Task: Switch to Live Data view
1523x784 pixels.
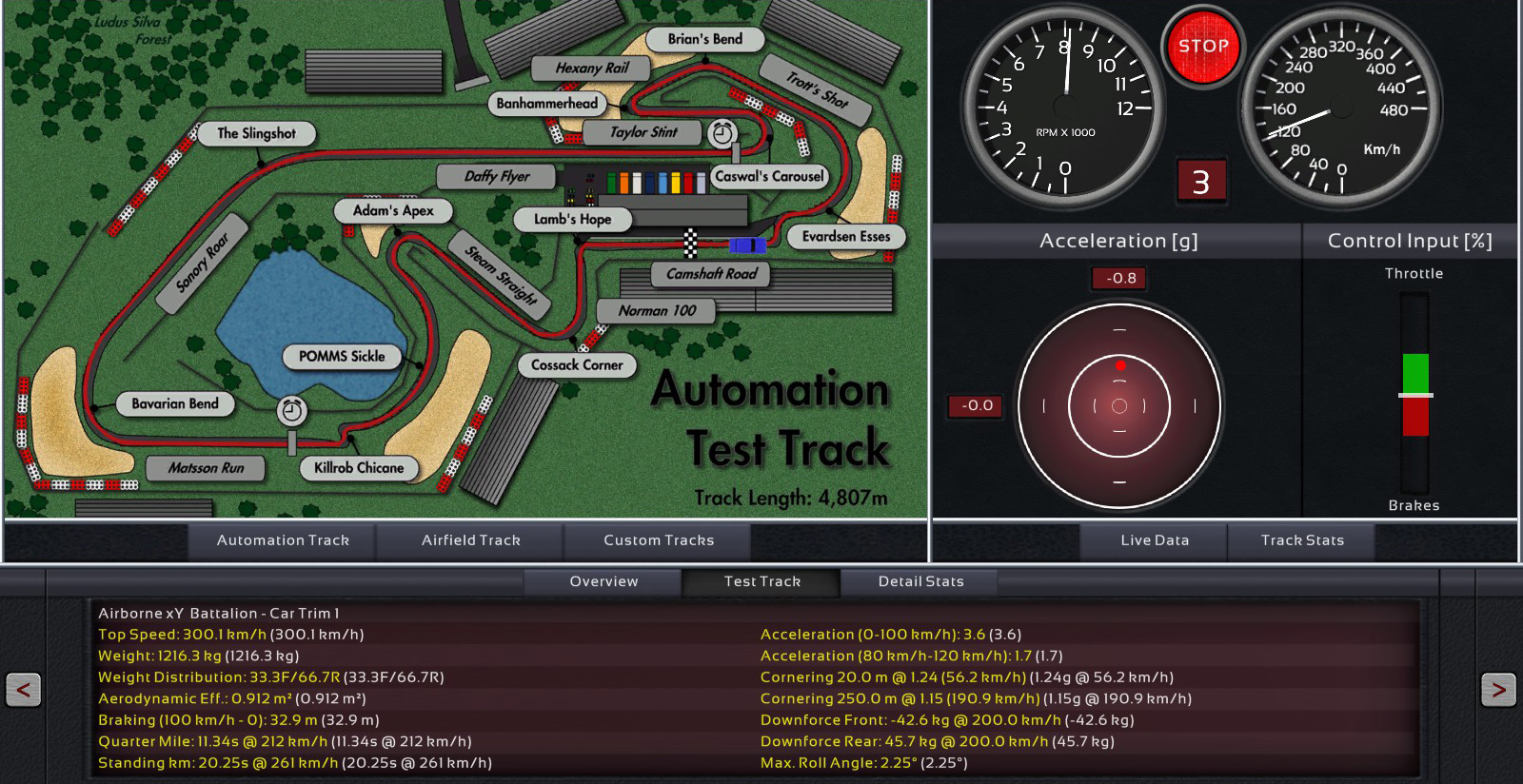Action: pos(1155,540)
